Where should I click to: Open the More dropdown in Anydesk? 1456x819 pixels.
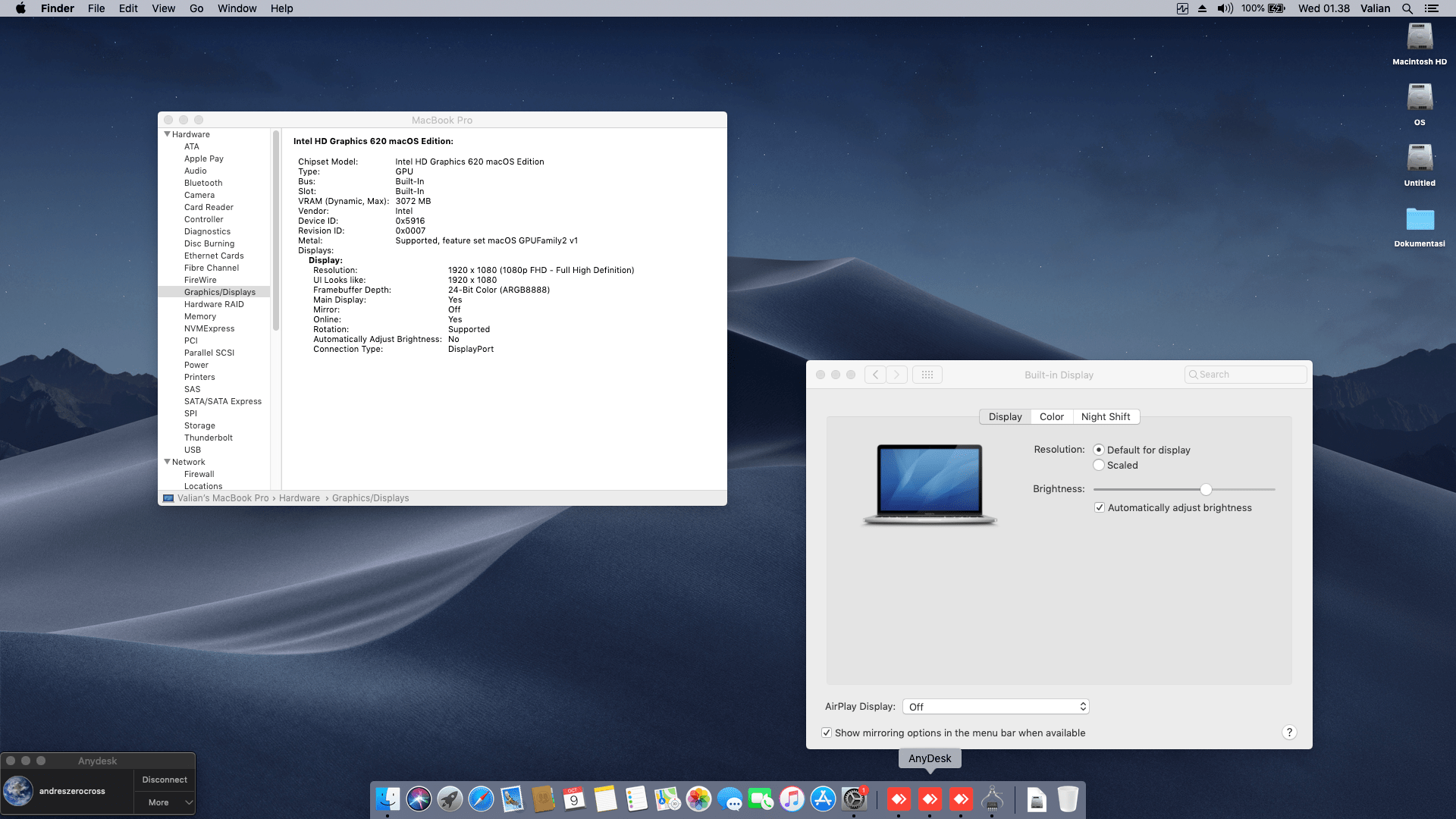[165, 802]
